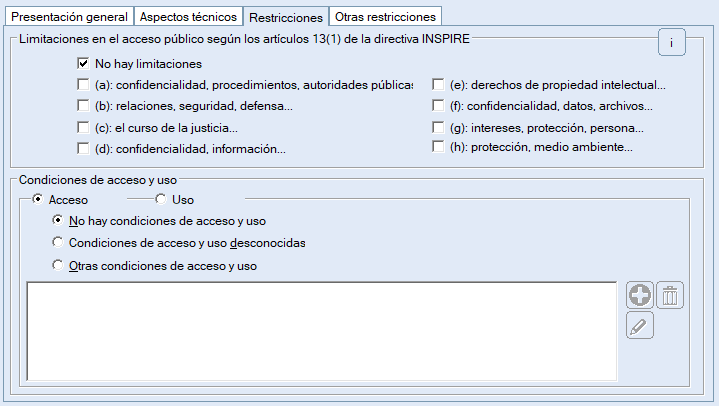Enable (h) protección, medio ambiente
Image resolution: width=719 pixels, height=406 pixels.
438,148
